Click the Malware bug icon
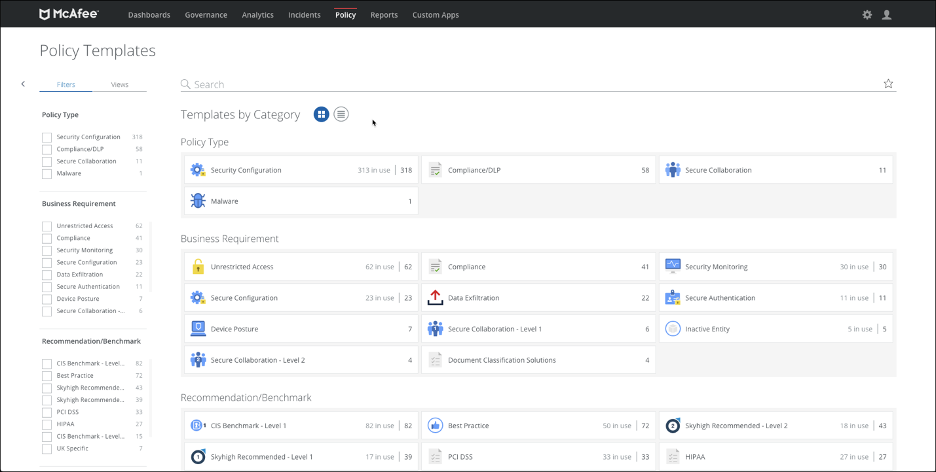936x472 pixels. tap(198, 201)
